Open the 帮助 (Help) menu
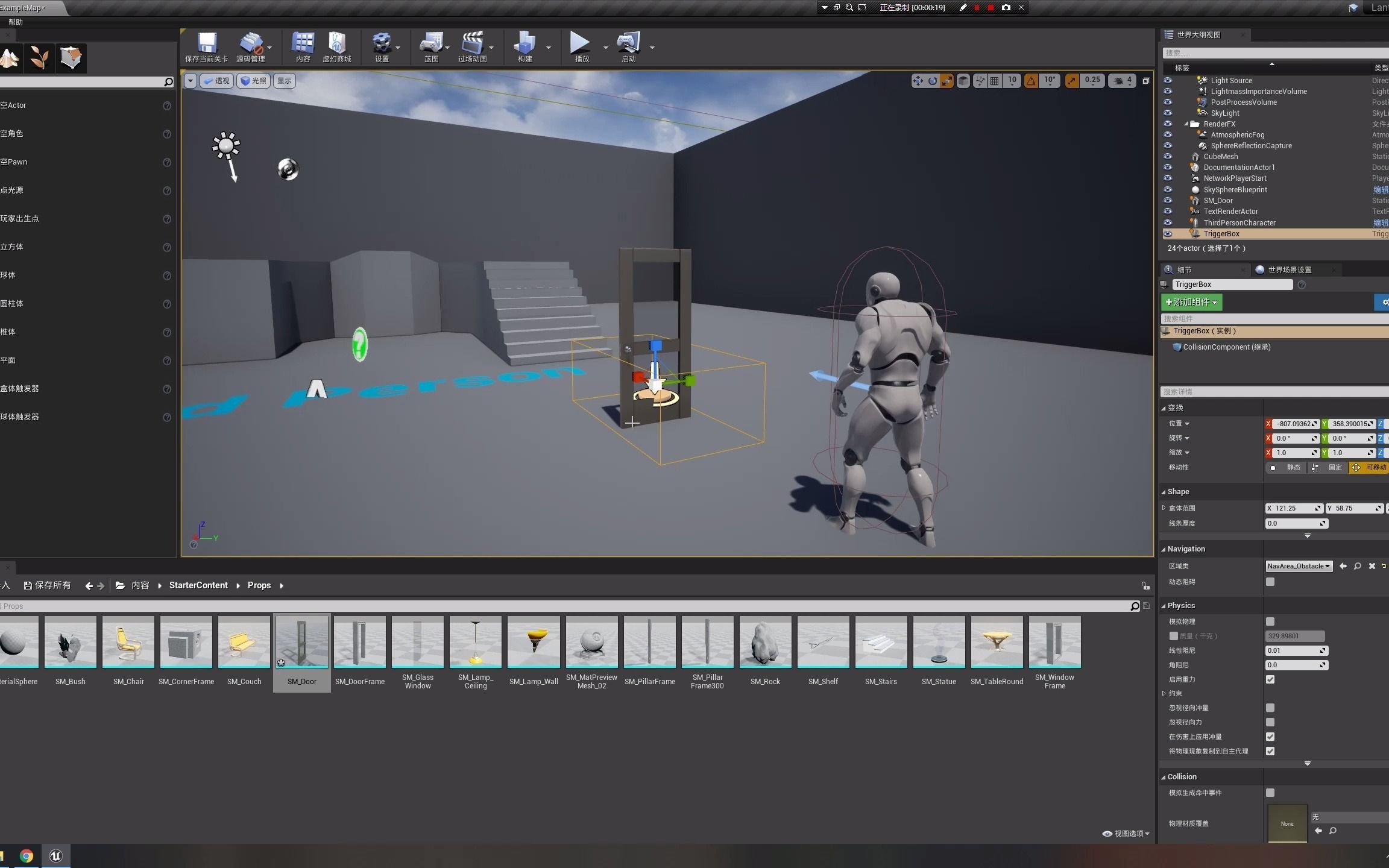Viewport: 1389px width, 868px height. 16,22
